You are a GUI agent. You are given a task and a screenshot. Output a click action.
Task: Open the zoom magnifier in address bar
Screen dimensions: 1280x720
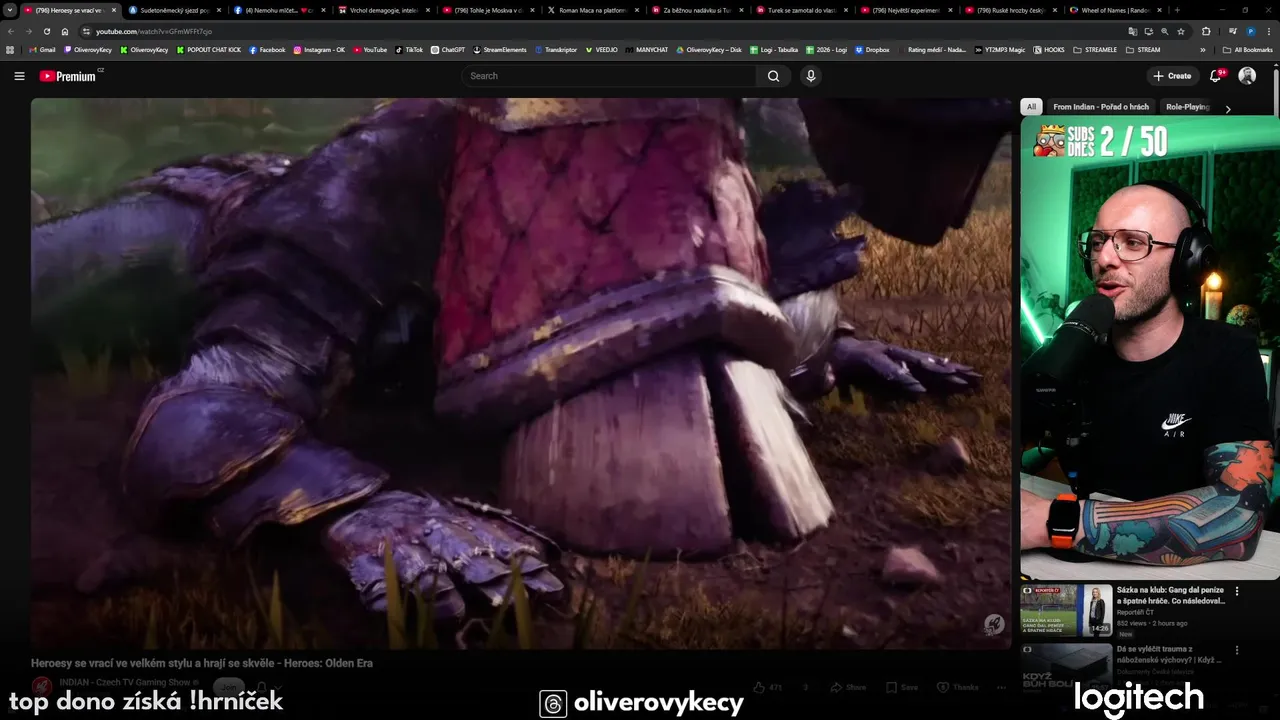(x=1164, y=31)
